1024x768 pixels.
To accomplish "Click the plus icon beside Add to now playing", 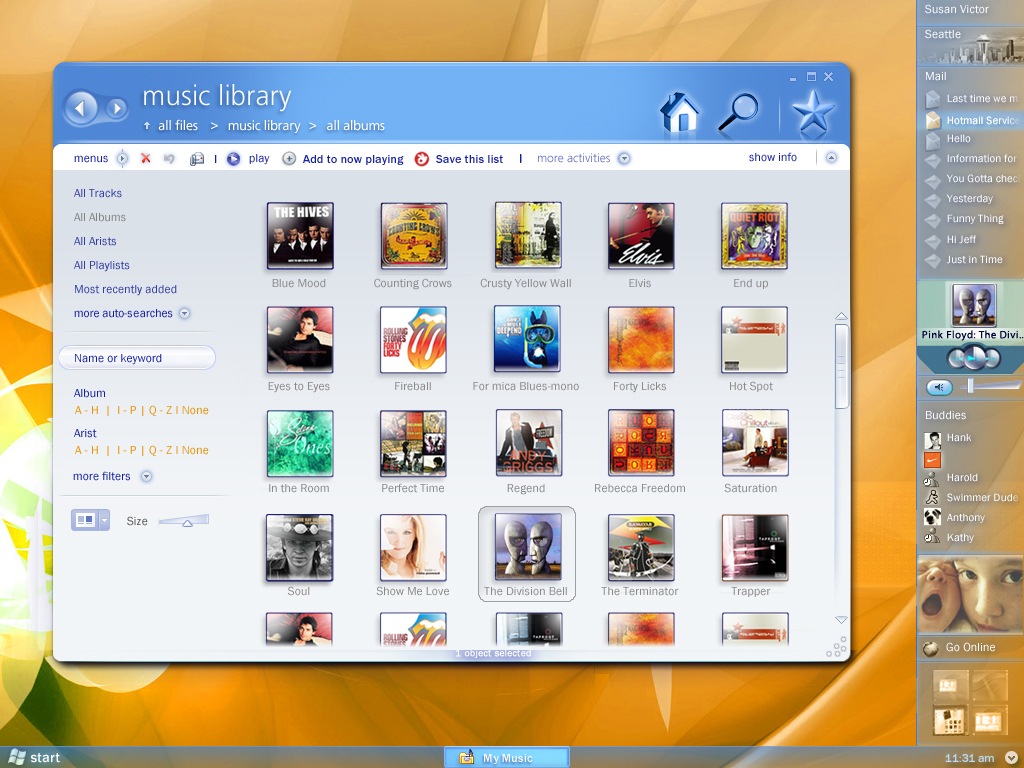I will tap(289, 159).
